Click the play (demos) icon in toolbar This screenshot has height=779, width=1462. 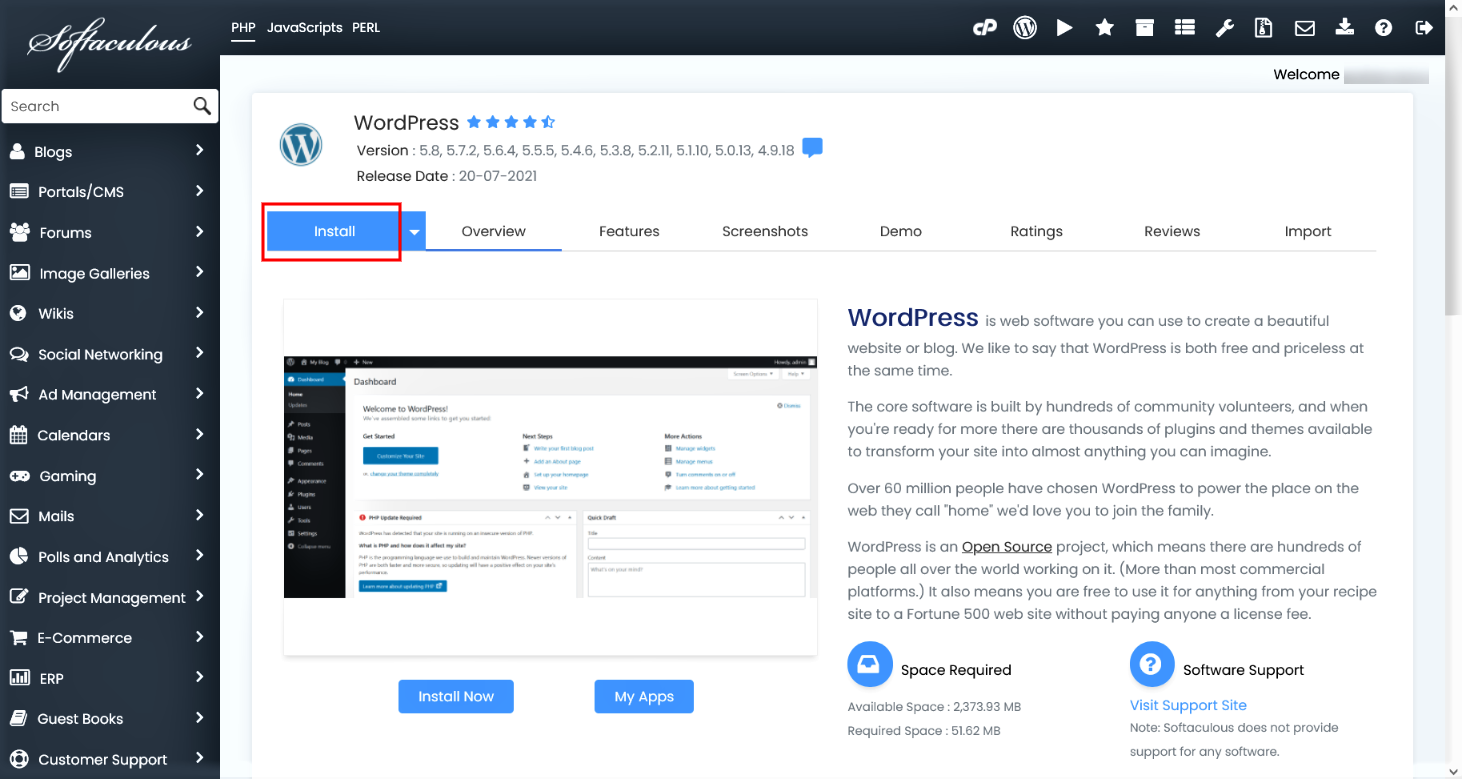click(1064, 28)
